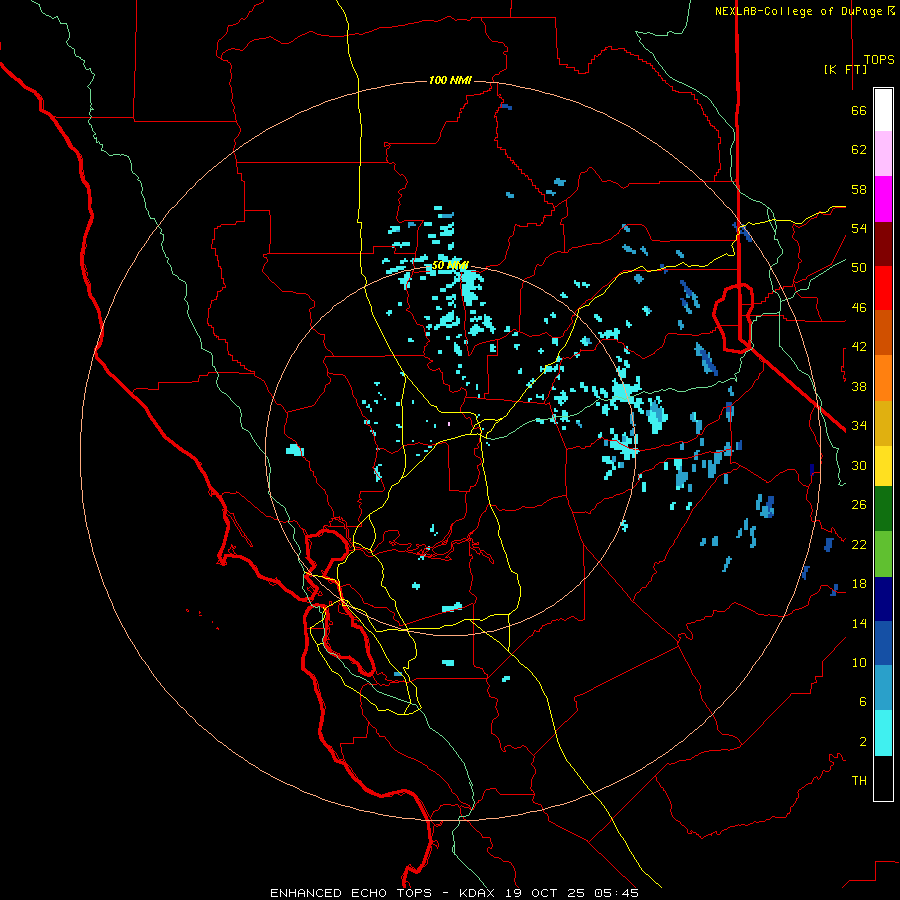
Task: Click the '18' legend value
Action: coord(859,584)
